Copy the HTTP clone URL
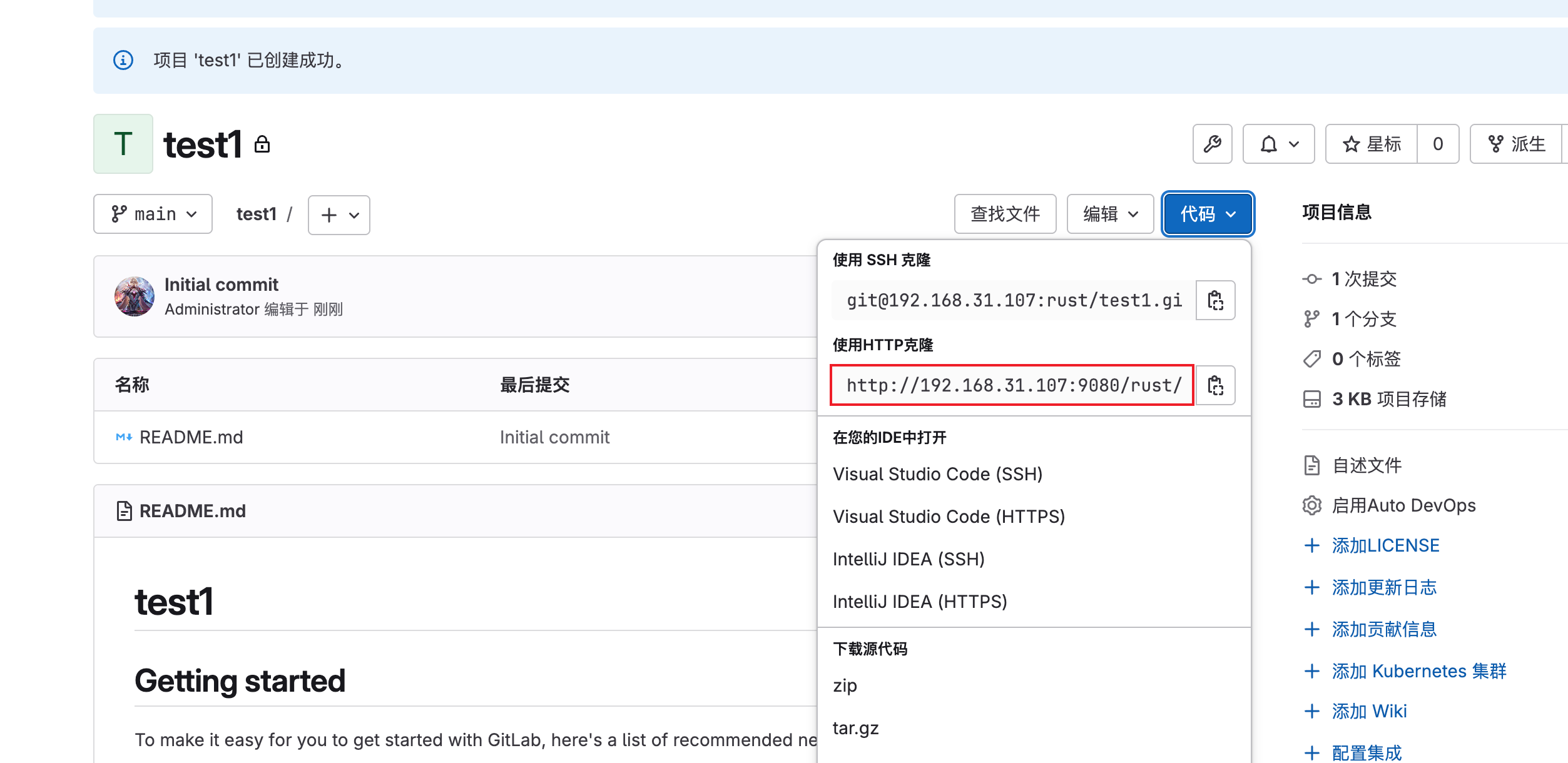Image resolution: width=1568 pixels, height=763 pixels. (1215, 386)
